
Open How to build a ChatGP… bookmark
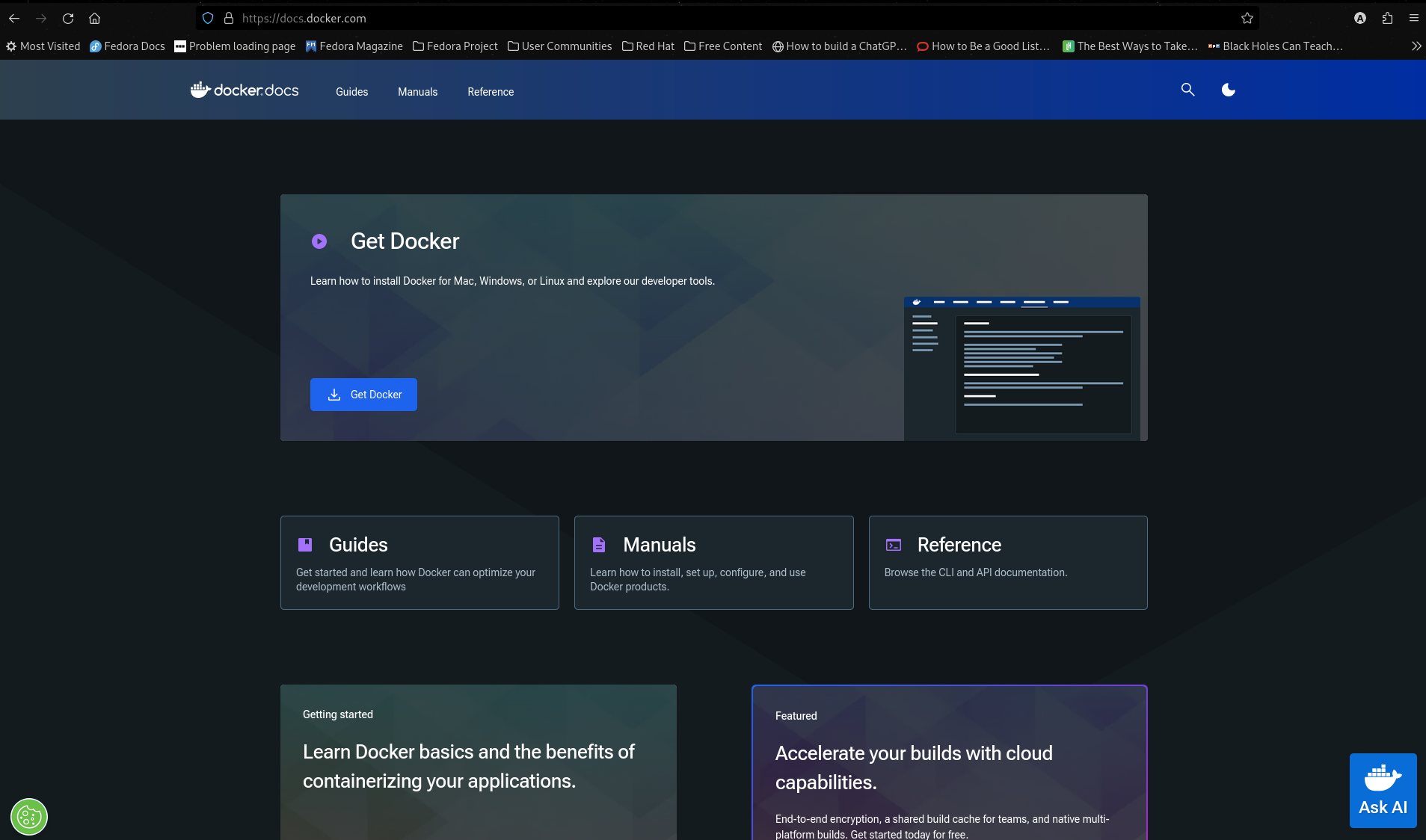[x=839, y=46]
